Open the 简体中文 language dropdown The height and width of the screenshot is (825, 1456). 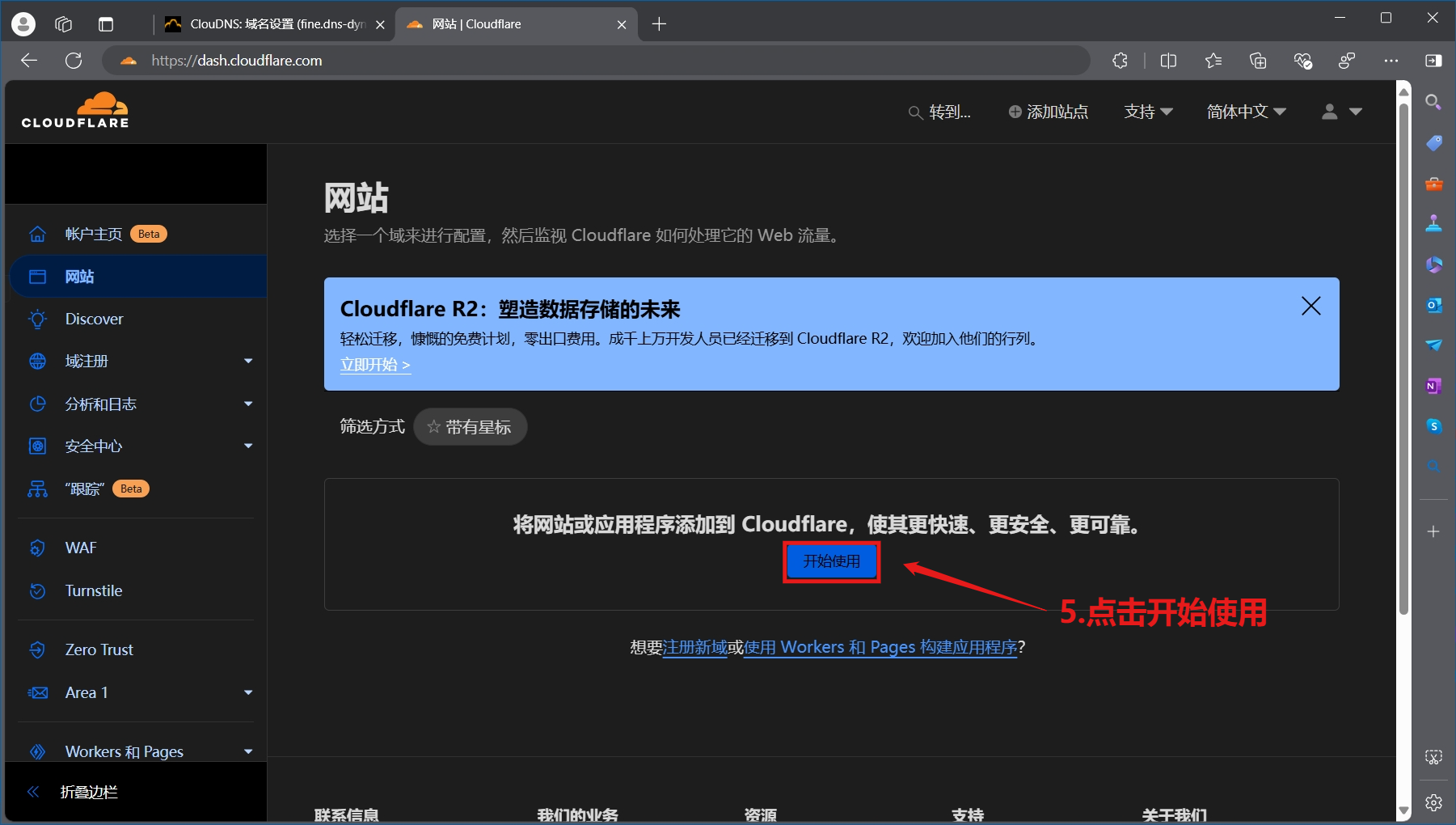tap(1246, 112)
